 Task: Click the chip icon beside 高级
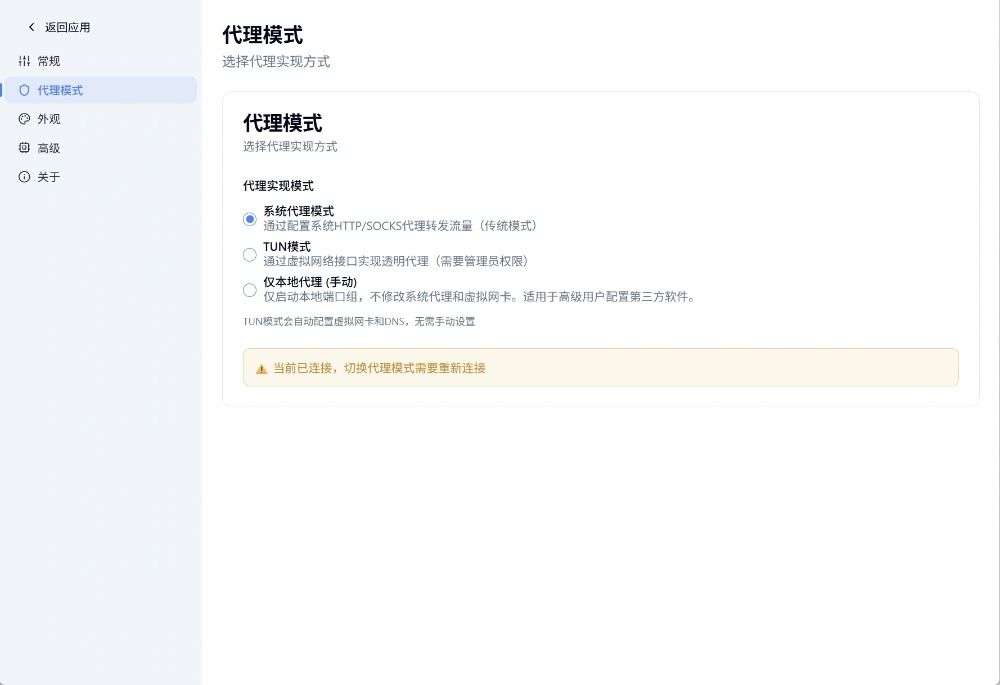click(x=25, y=148)
